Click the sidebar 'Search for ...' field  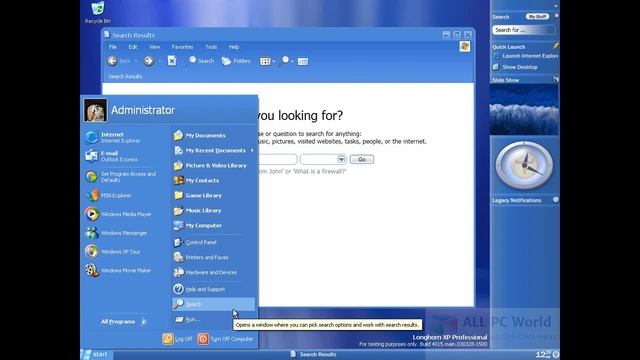[523, 30]
